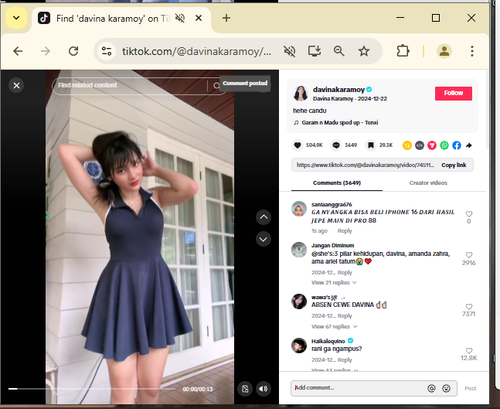The image size is (500, 409).
Task: Go to the previous video with up arrow
Action: coord(263,217)
